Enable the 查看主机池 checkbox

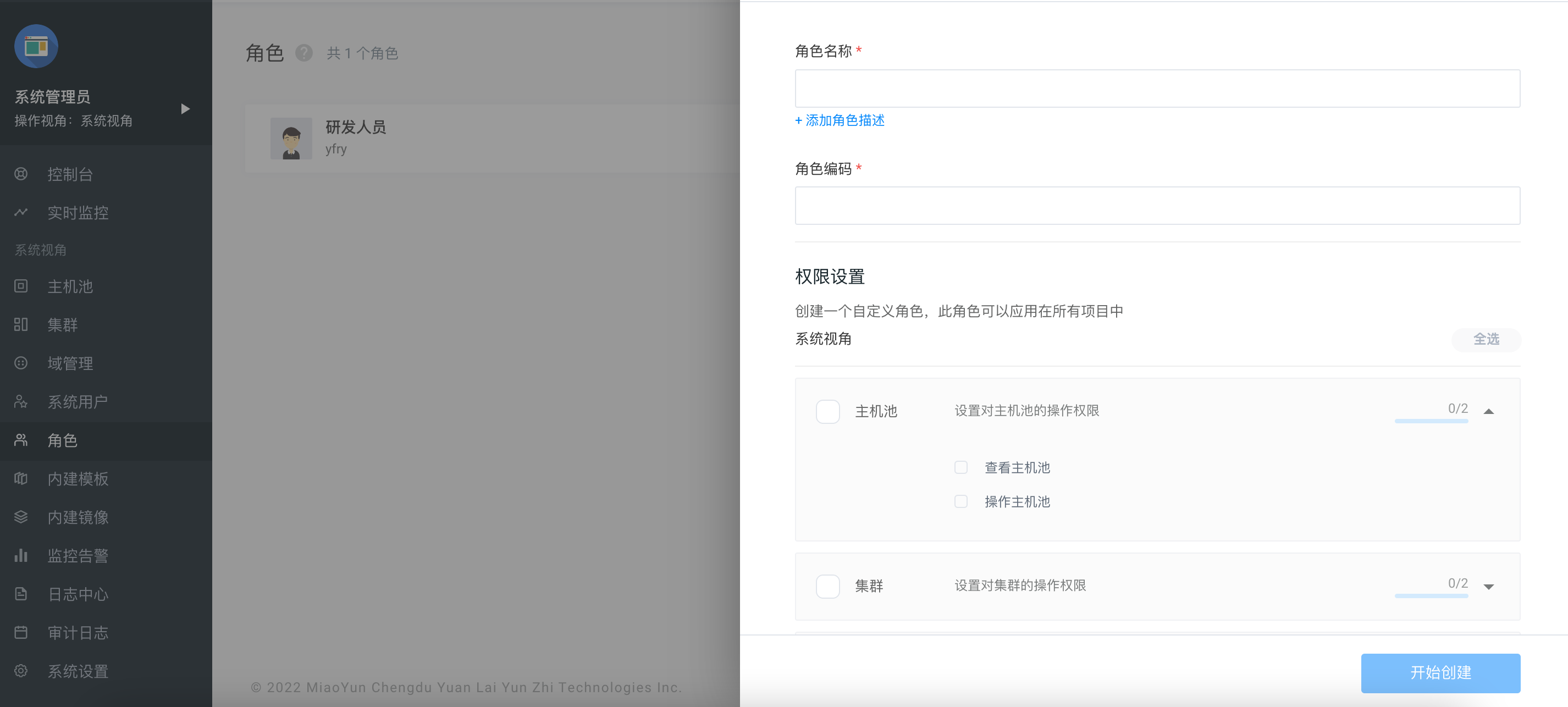(x=960, y=467)
